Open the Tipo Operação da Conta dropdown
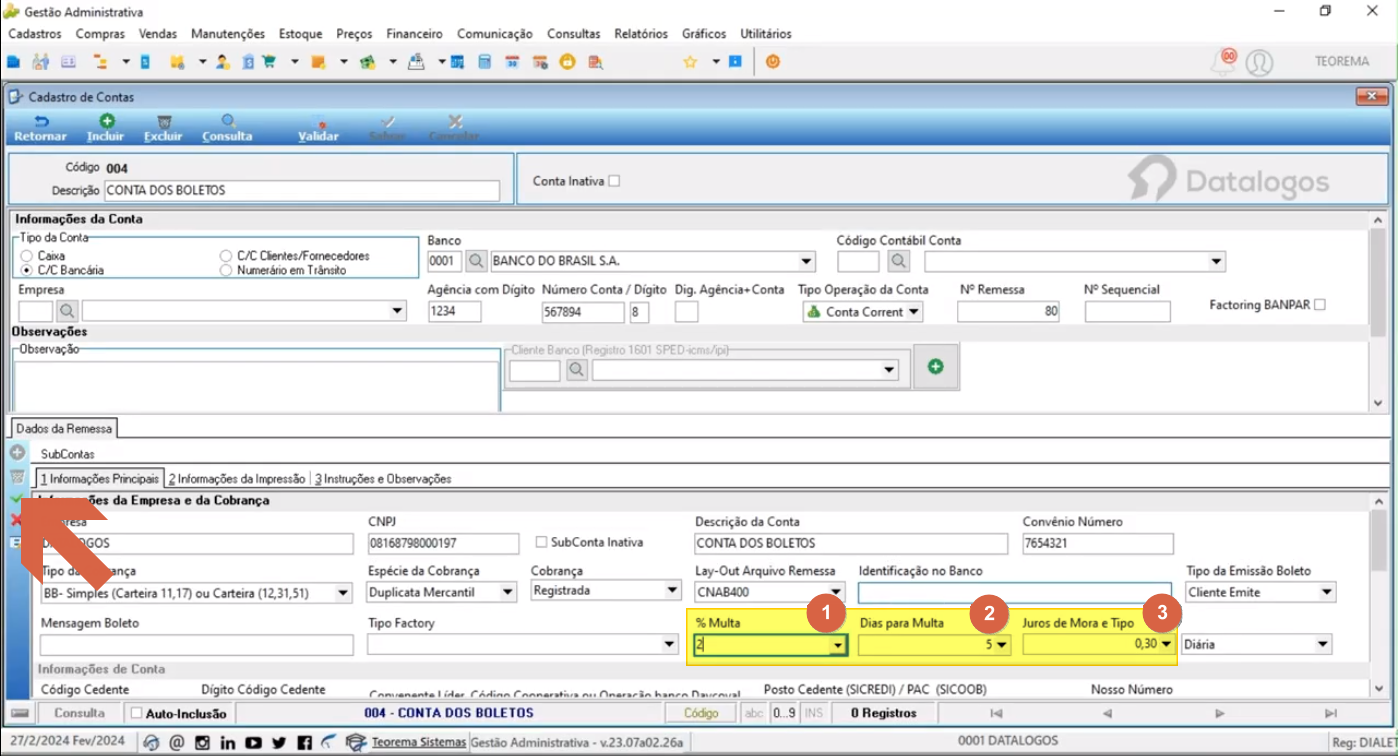 (x=913, y=312)
